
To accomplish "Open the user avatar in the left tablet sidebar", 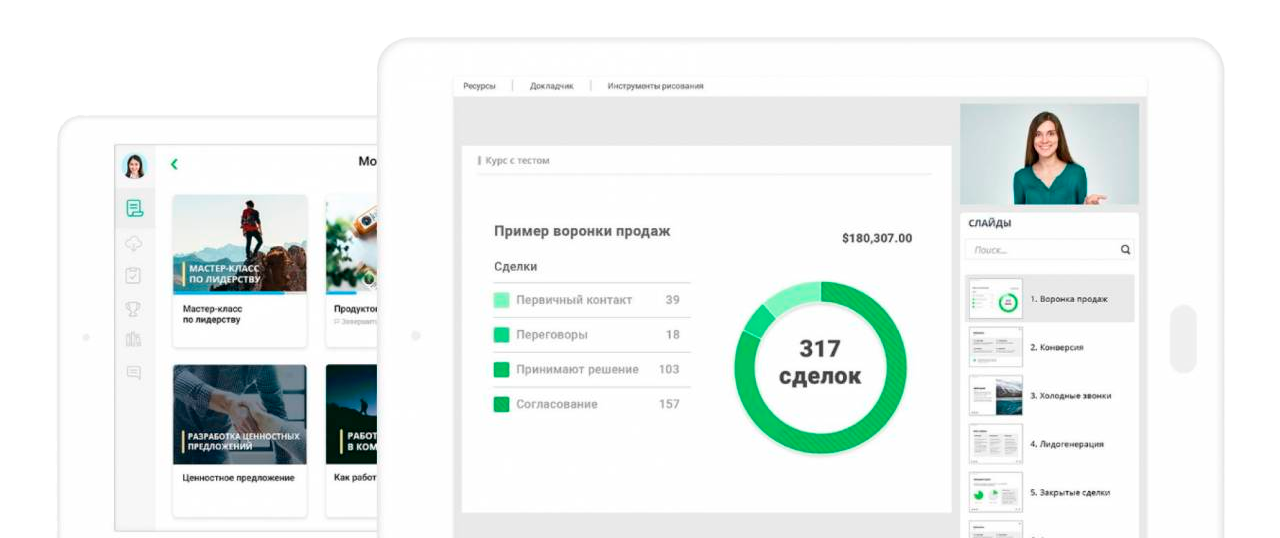I will point(134,166).
